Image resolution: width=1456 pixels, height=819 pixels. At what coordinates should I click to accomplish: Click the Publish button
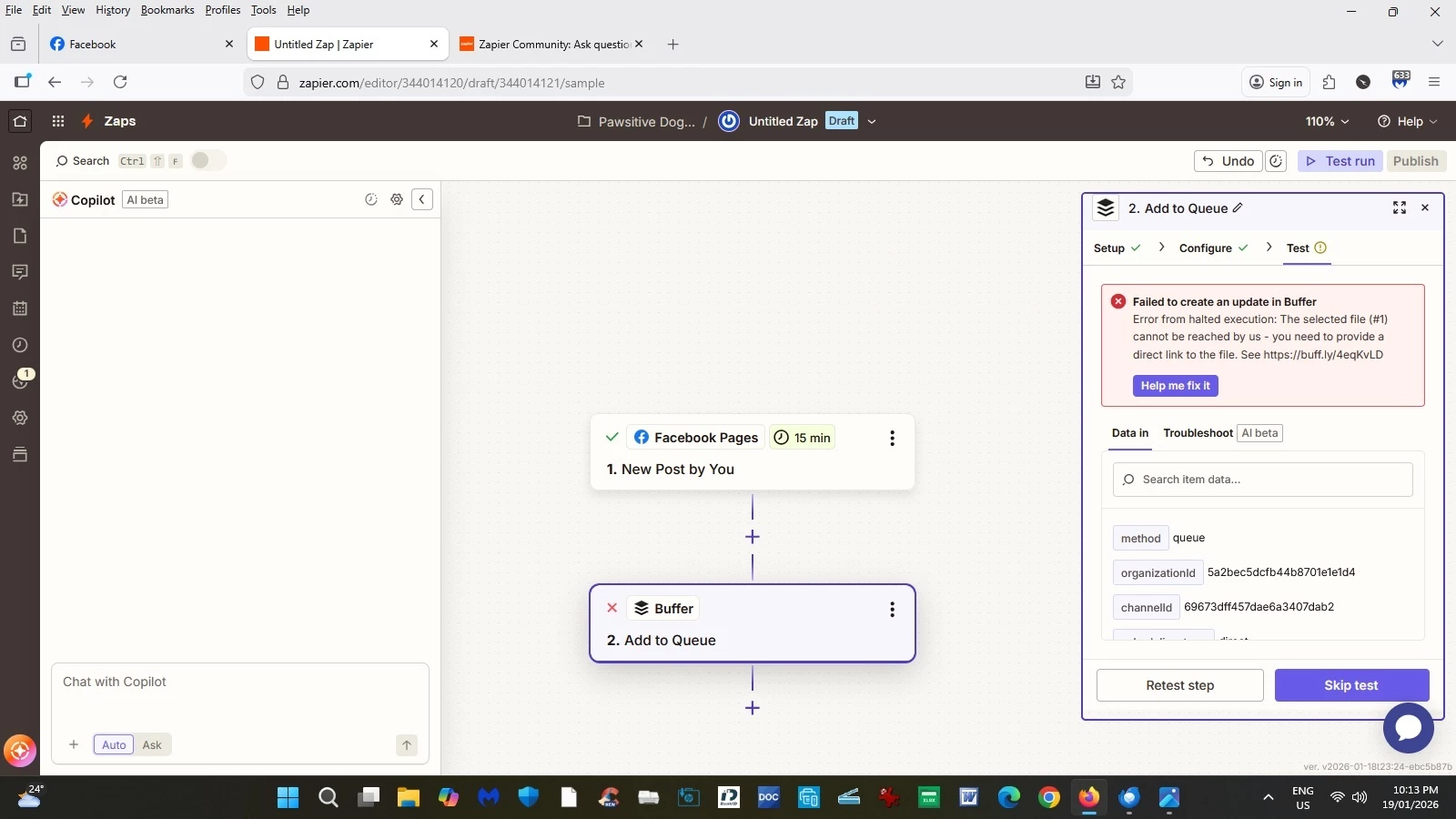coord(1416,161)
